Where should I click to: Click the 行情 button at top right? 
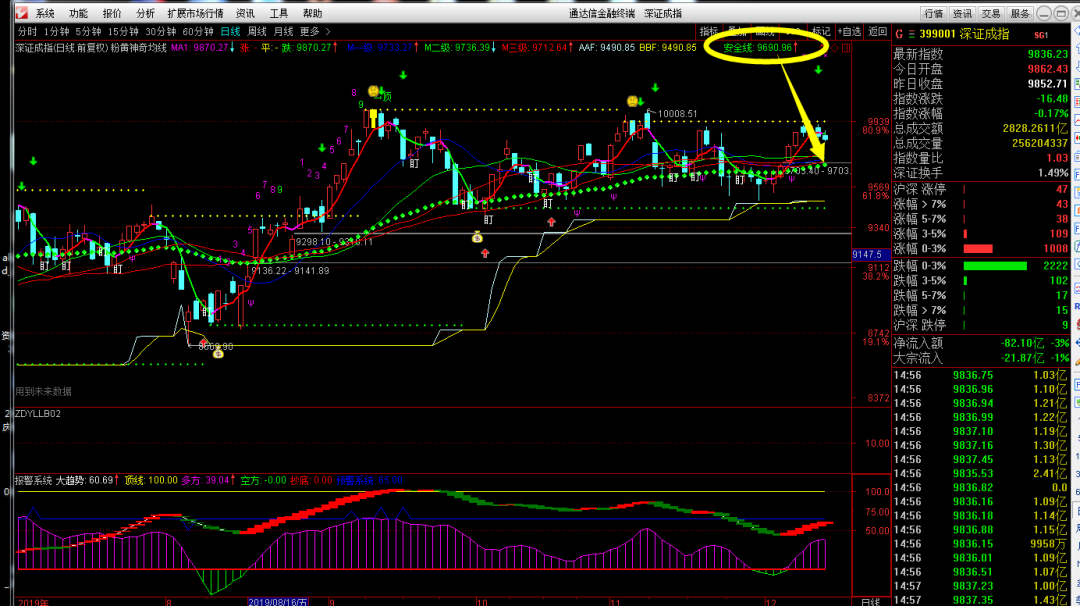tap(934, 13)
